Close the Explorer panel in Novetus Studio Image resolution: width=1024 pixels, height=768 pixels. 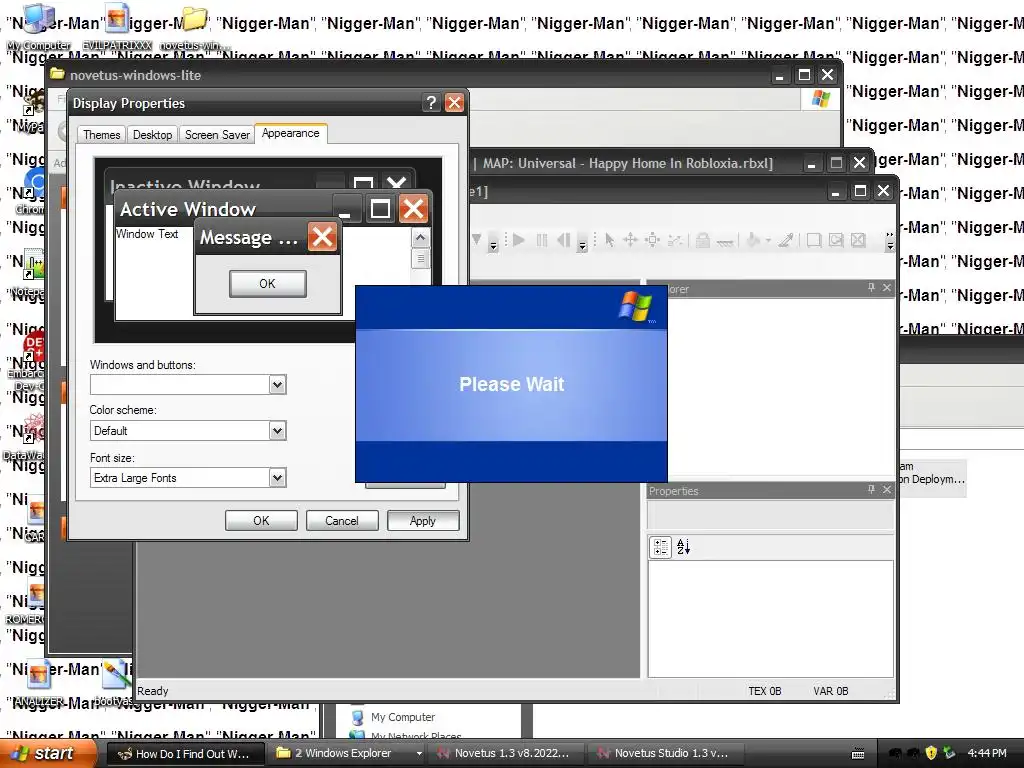pyautogui.click(x=886, y=287)
